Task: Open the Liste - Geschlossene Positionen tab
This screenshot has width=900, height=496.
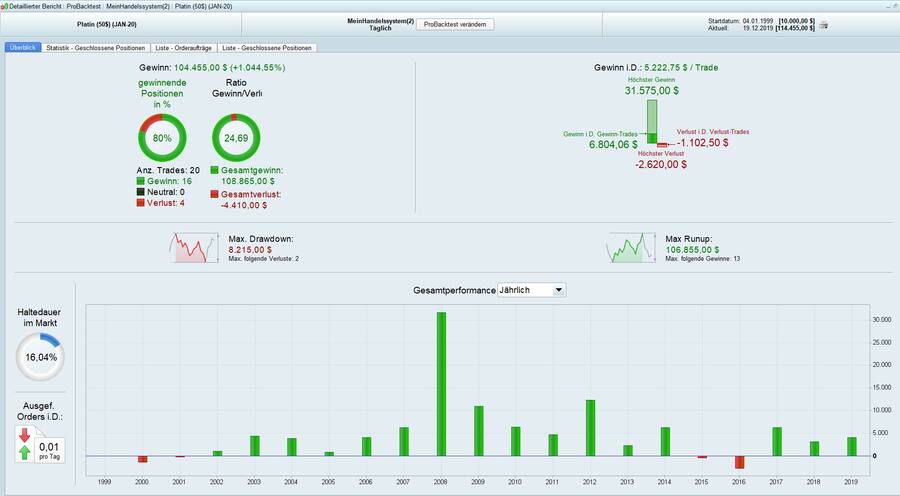Action: tap(267, 47)
